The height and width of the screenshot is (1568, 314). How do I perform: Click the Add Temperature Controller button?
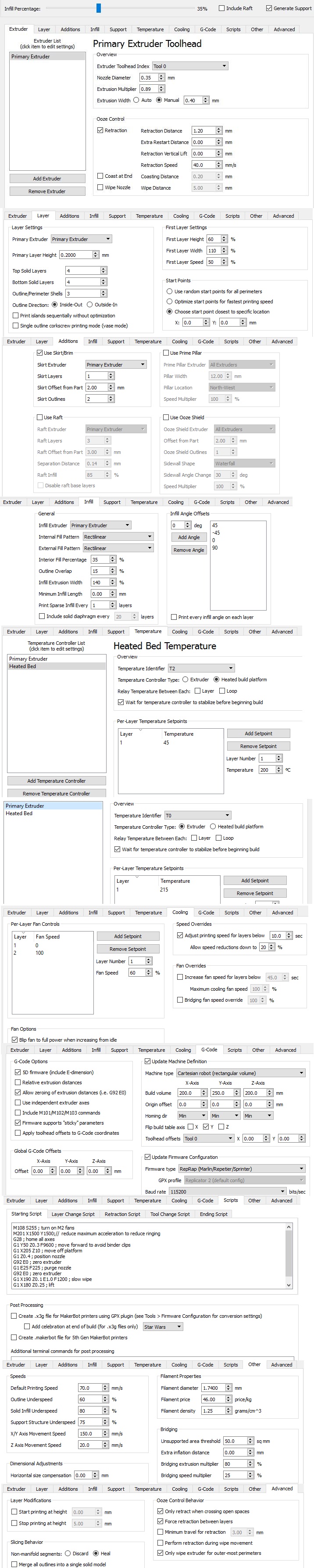point(57,781)
